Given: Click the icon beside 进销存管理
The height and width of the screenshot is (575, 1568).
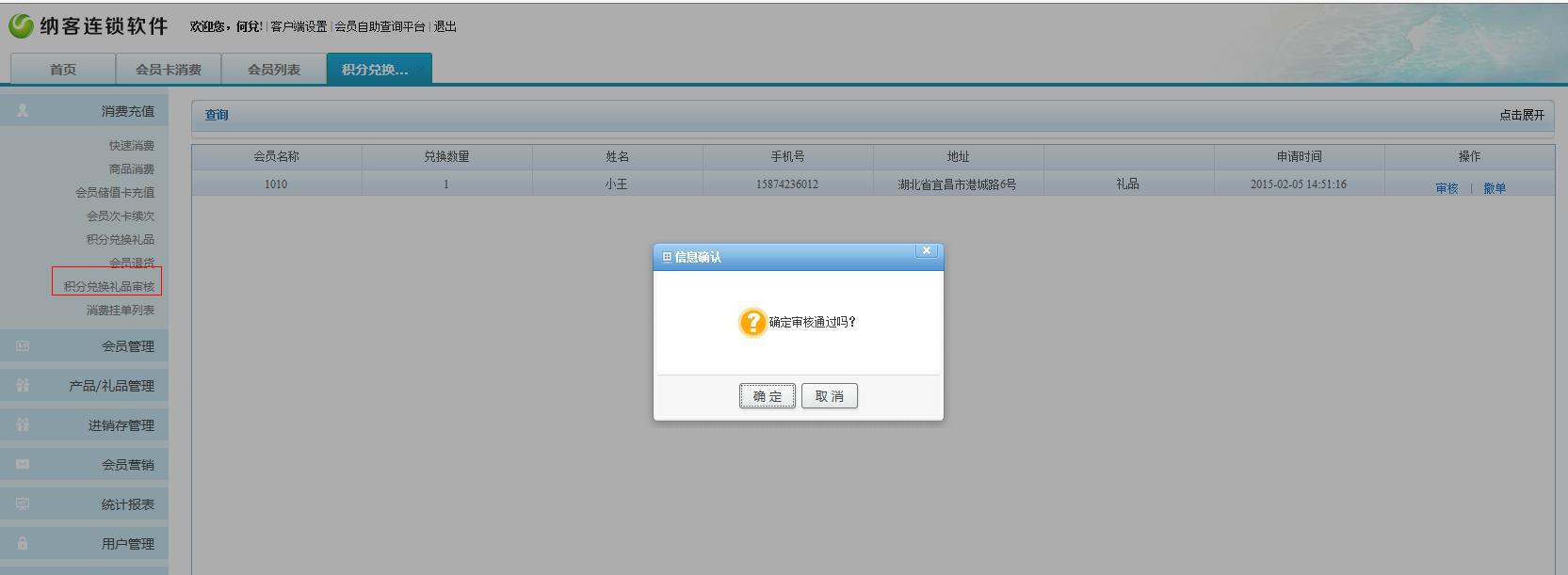Looking at the screenshot, I should [x=23, y=425].
